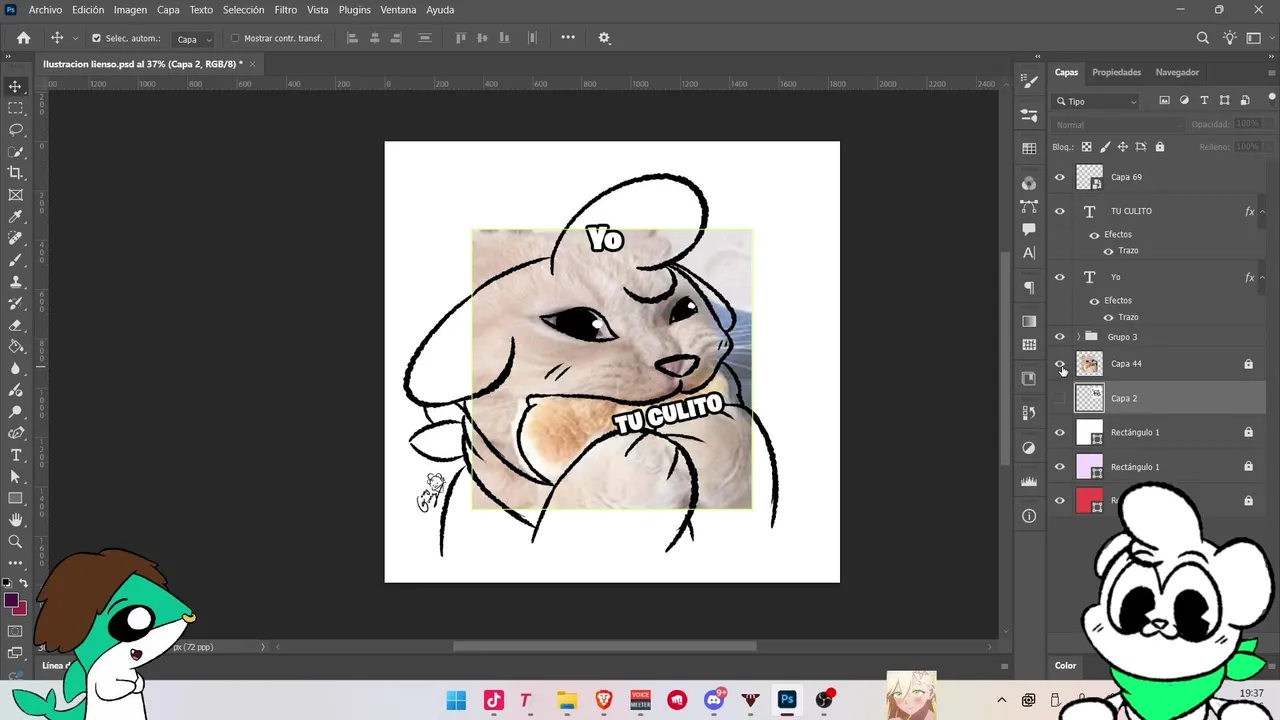Hide Capa 69 layer visibility
1280x720 pixels.
tap(1060, 177)
